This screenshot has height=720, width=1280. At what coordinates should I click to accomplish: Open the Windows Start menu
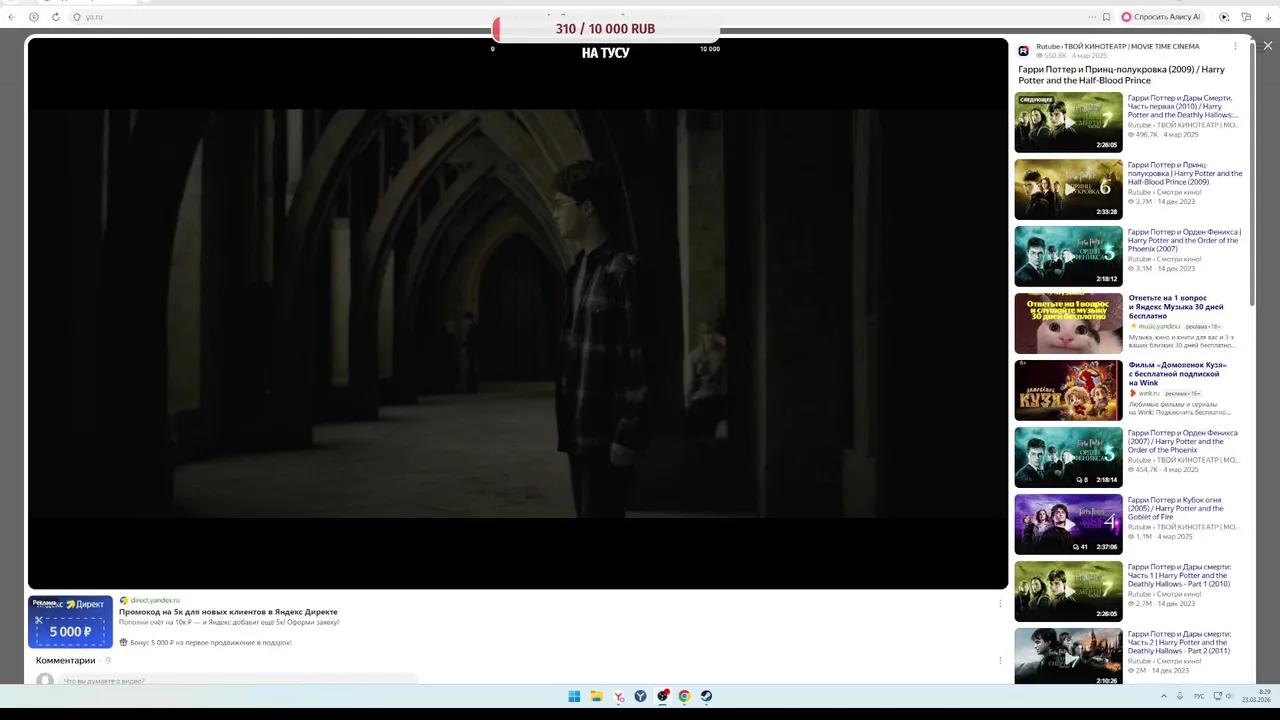pos(574,696)
